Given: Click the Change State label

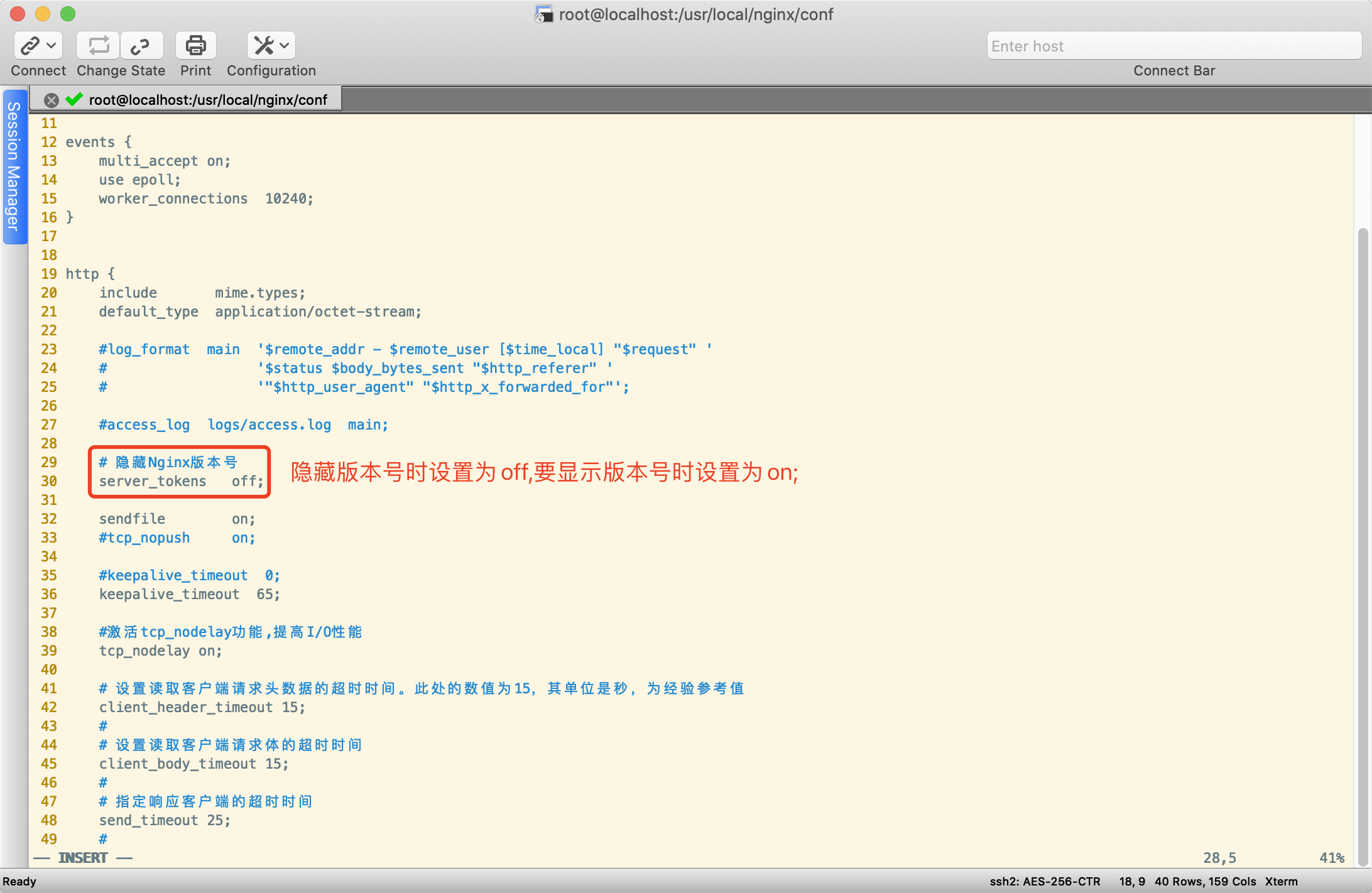Looking at the screenshot, I should coord(121,70).
